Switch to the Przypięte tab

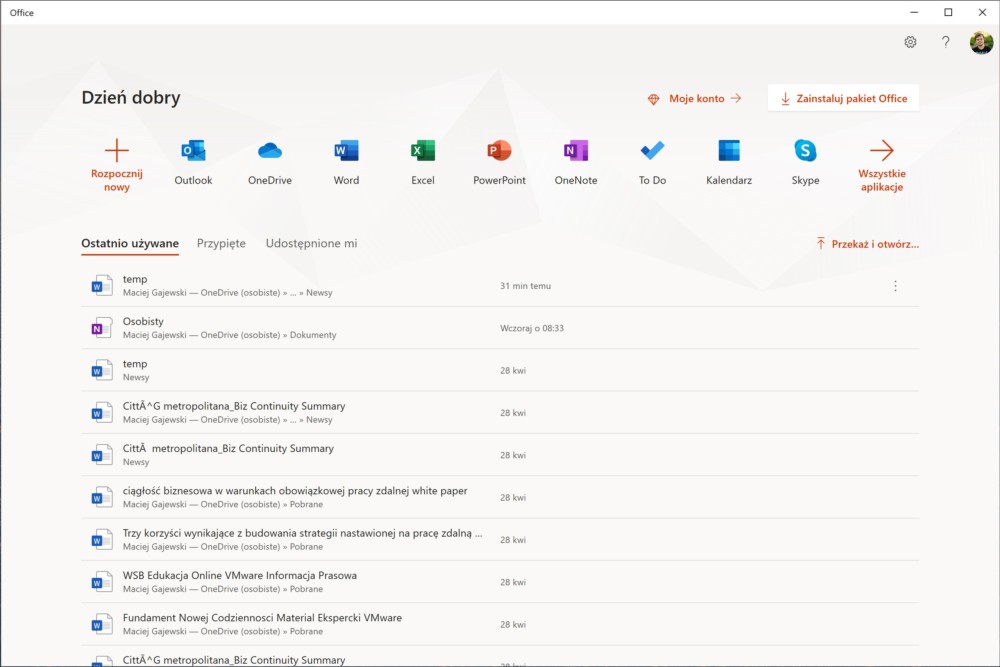click(221, 244)
